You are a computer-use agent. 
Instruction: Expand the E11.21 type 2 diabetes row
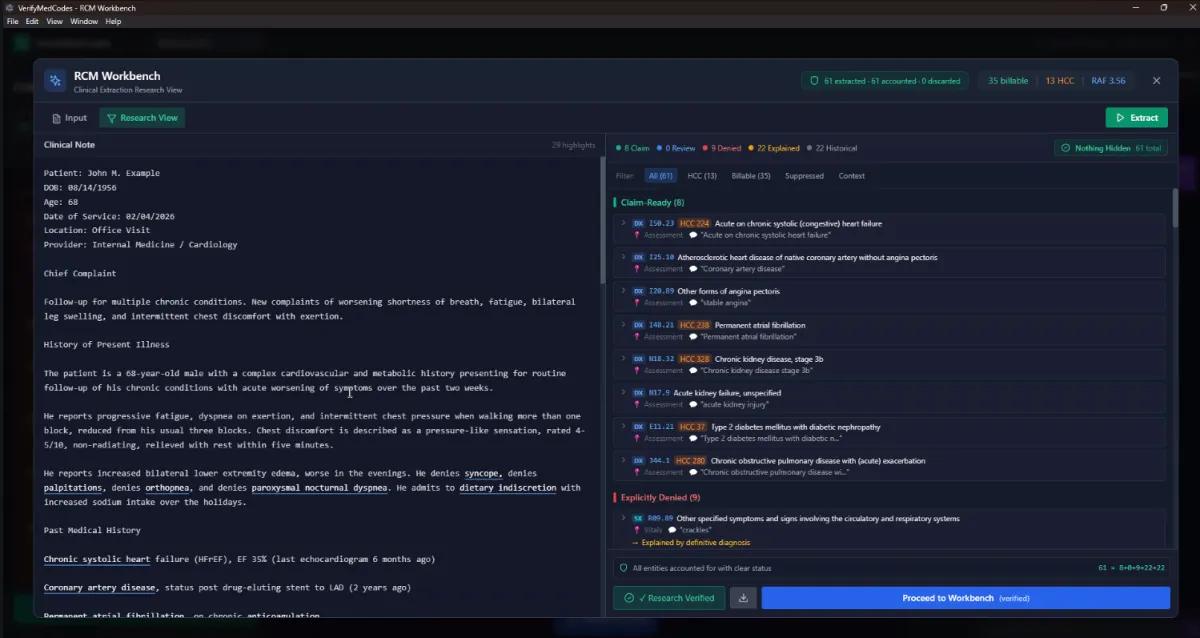[623, 427]
